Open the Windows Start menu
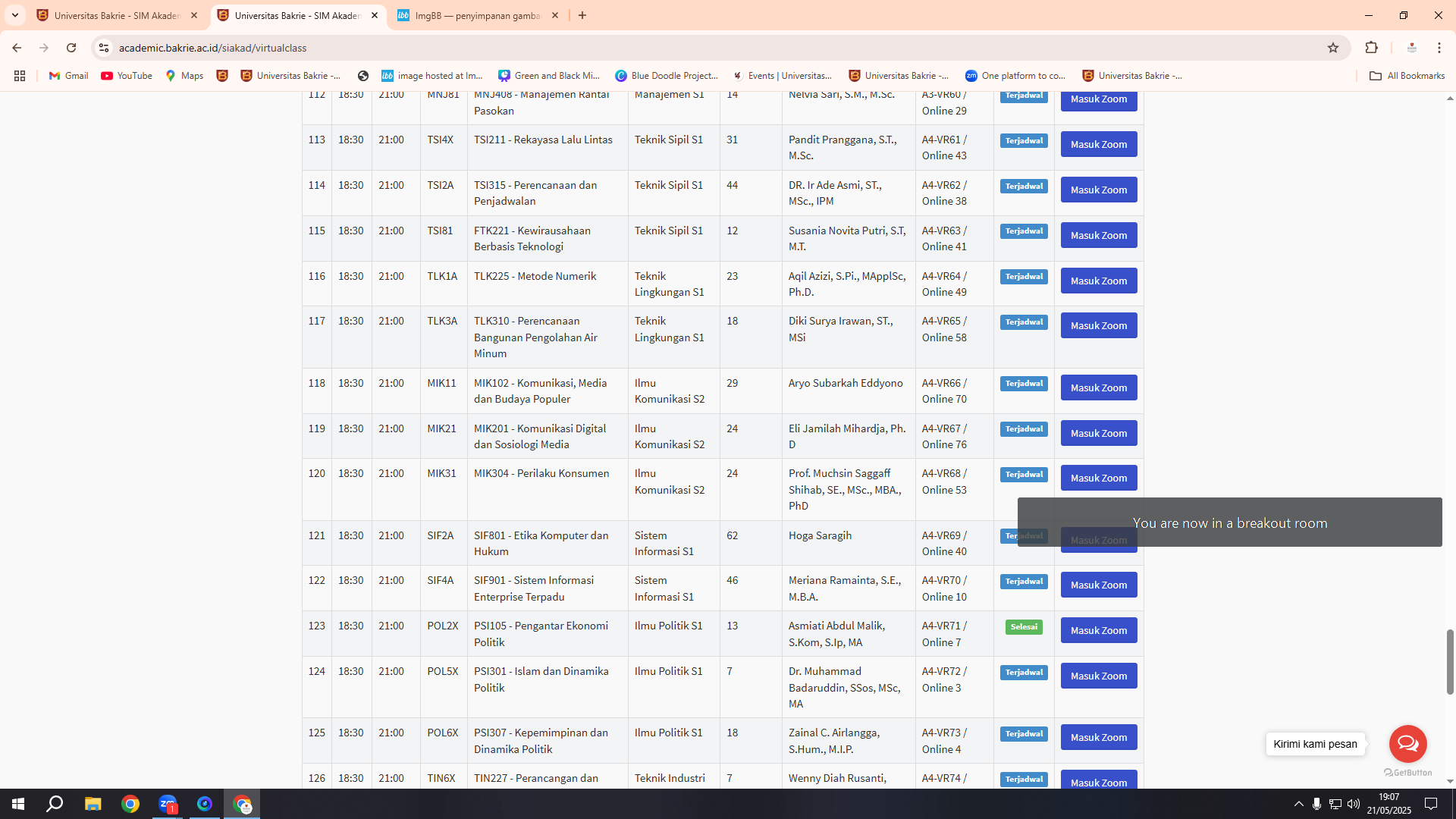 [x=18, y=804]
